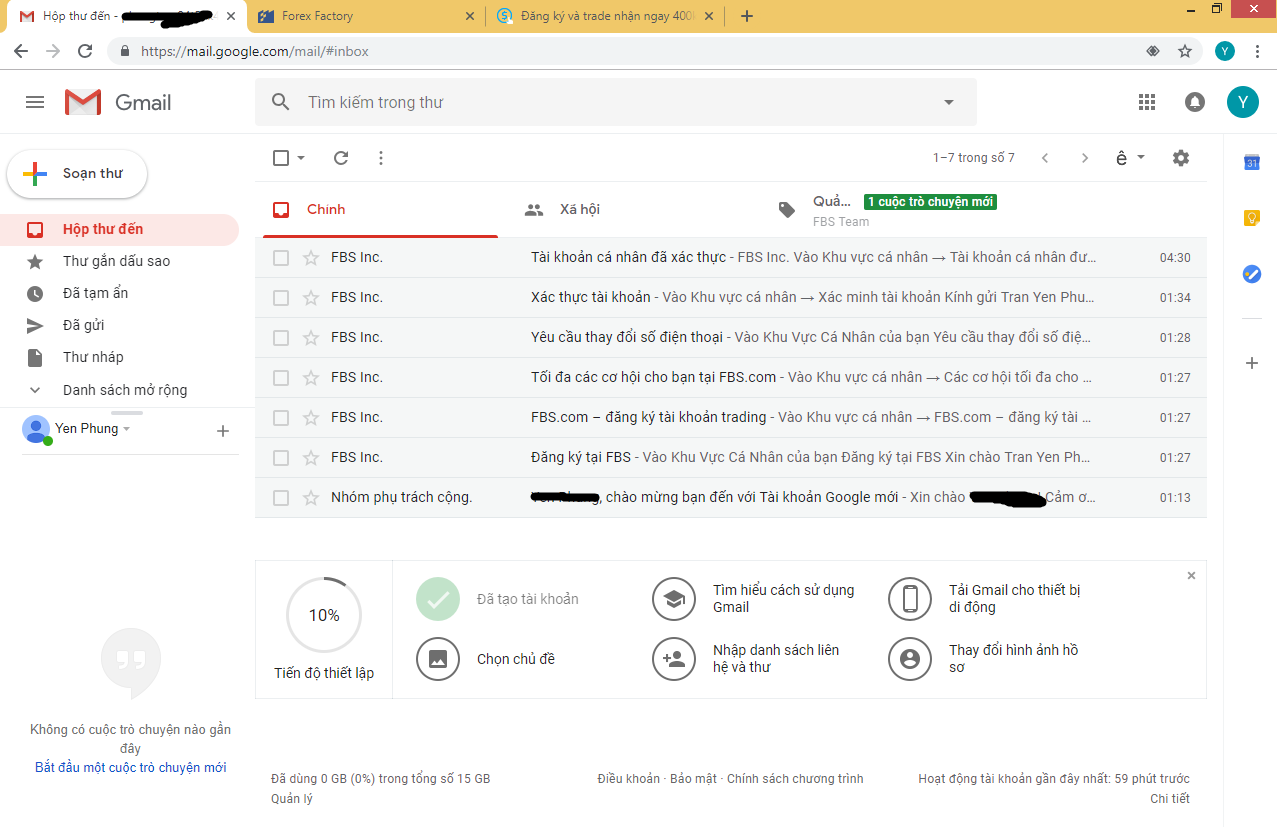Open the Tasks side panel icon

tap(1251, 274)
